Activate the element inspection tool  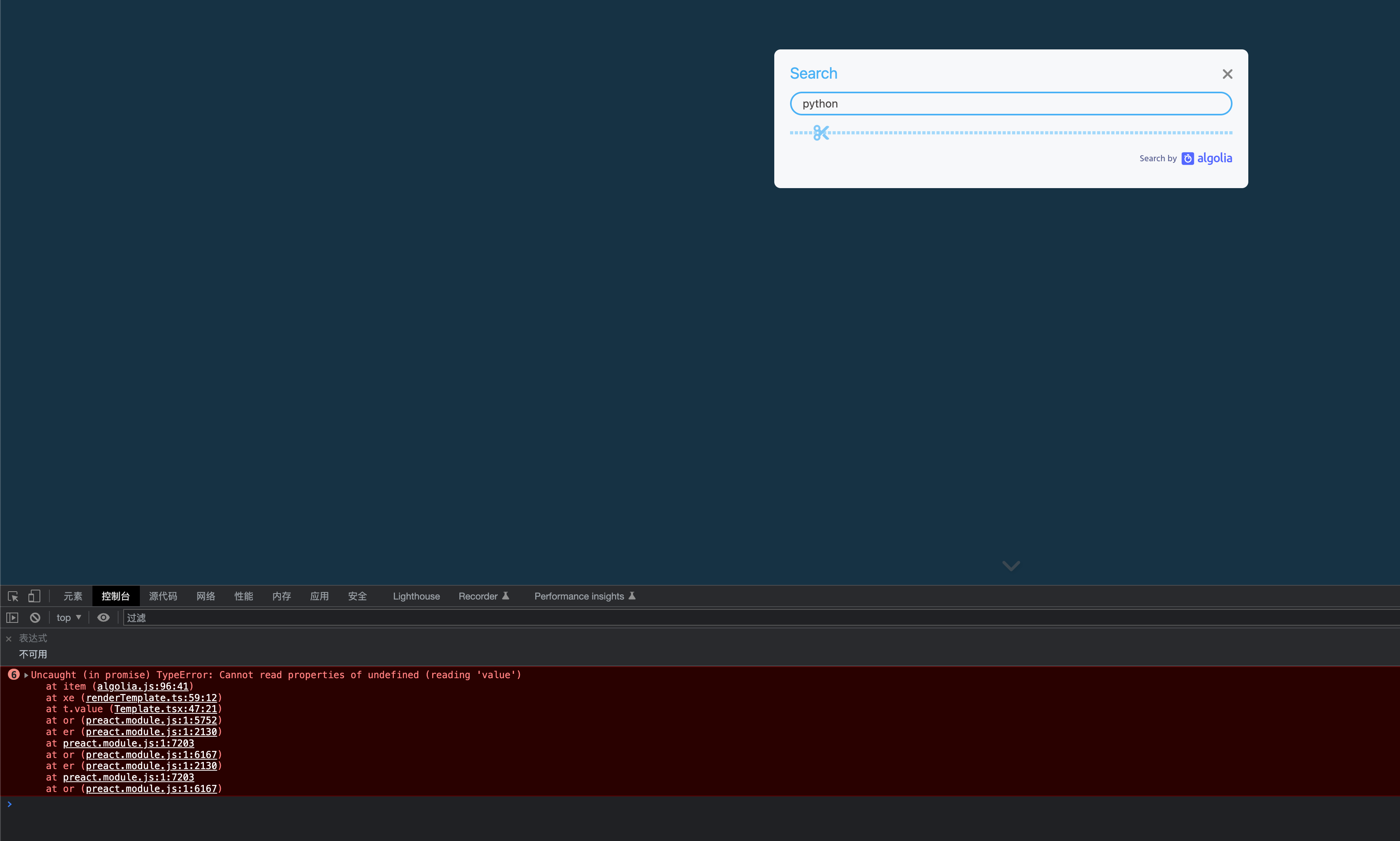click(x=13, y=596)
